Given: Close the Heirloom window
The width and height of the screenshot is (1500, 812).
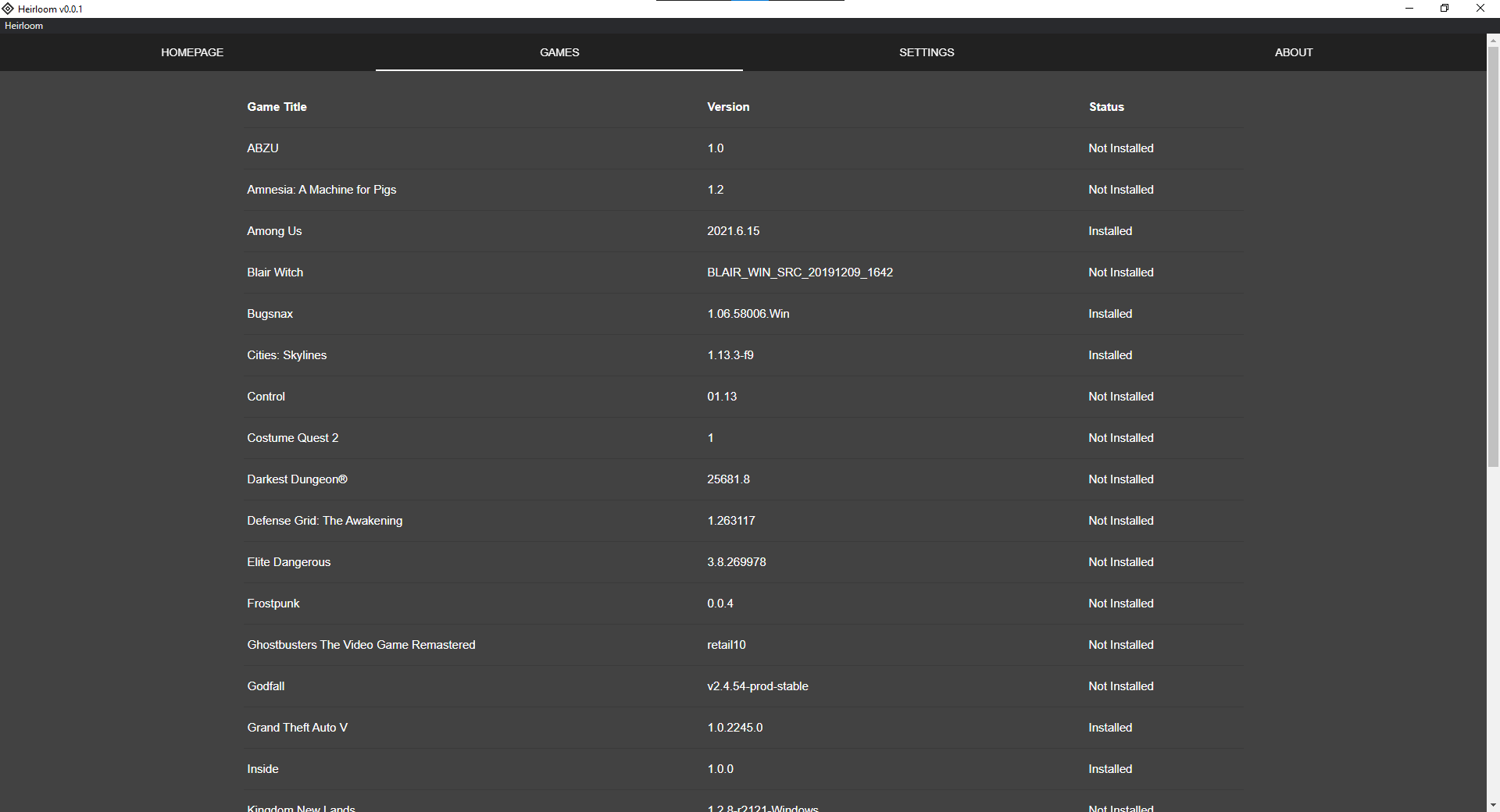Looking at the screenshot, I should (1480, 9).
